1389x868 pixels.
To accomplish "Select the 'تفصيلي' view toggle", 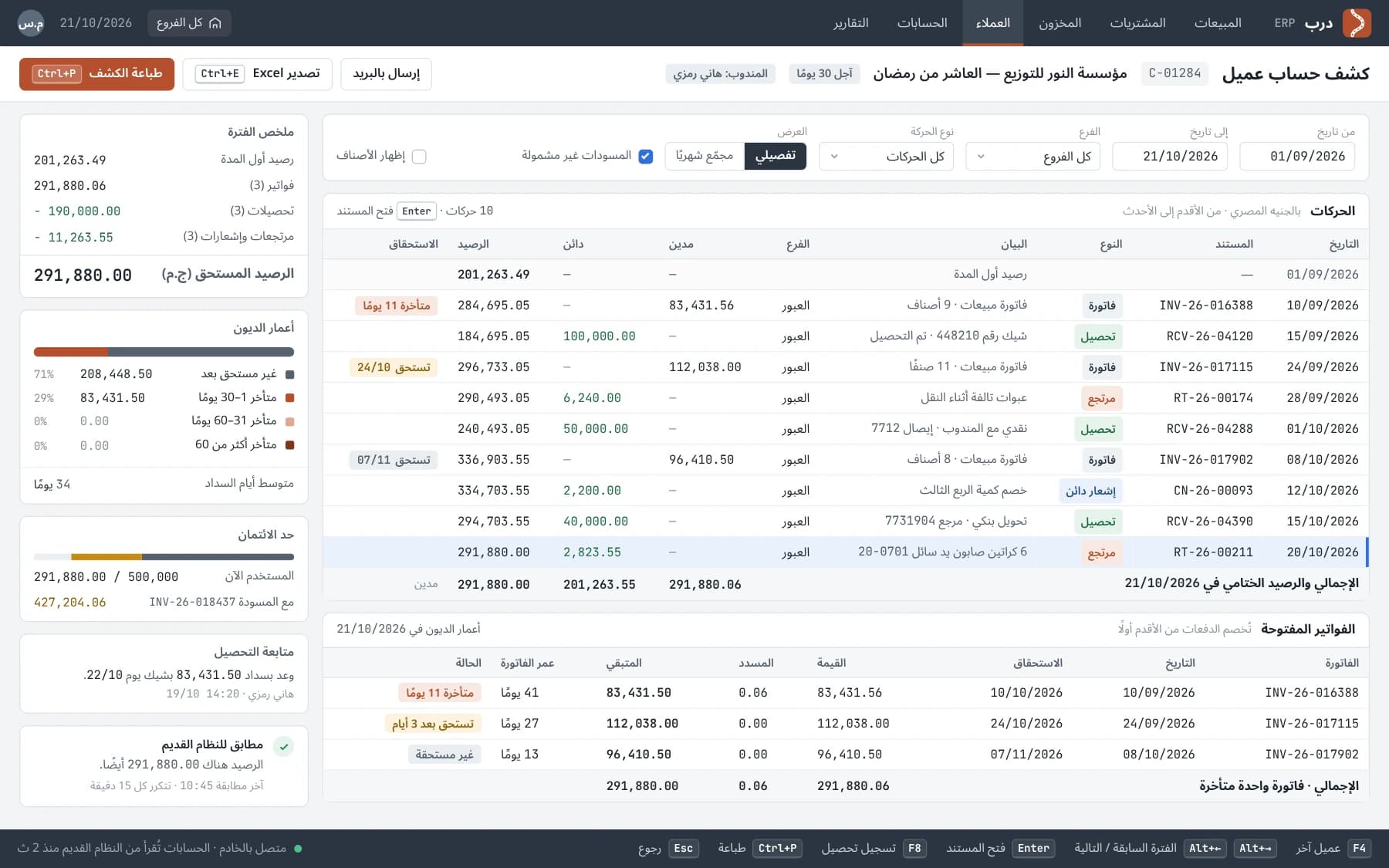I will pos(776,156).
